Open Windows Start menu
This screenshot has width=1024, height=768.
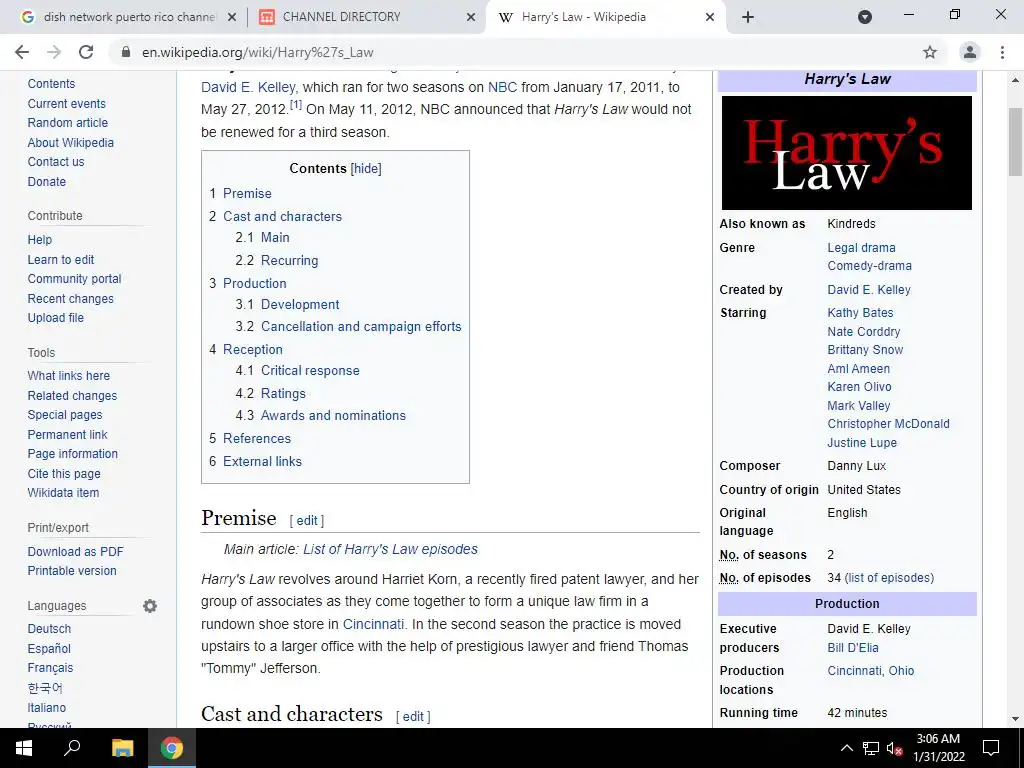(24, 748)
